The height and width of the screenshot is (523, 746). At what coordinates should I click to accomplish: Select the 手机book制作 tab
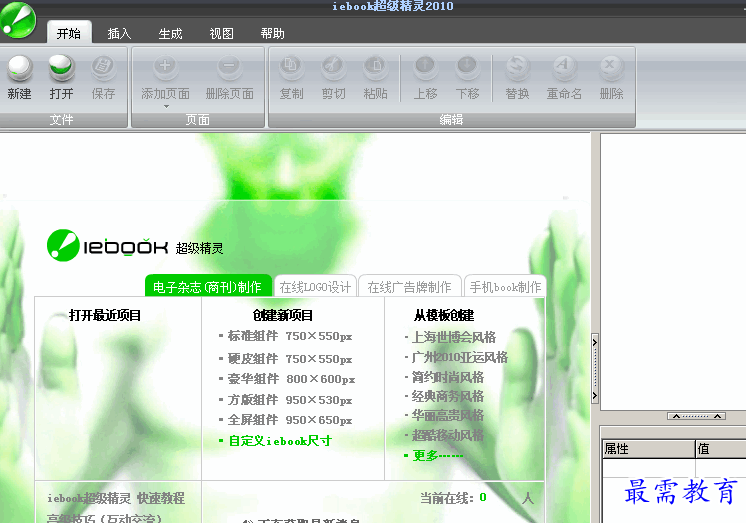point(505,286)
